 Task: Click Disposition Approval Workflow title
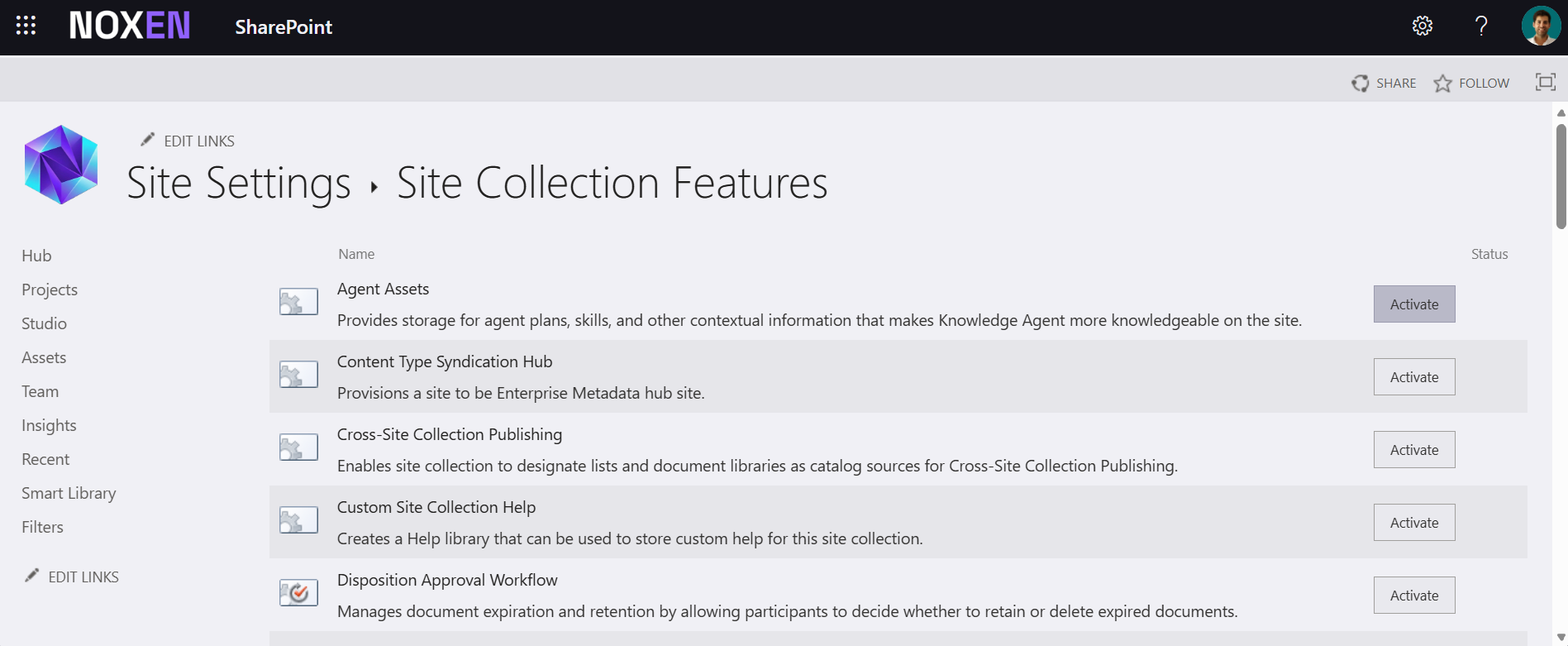point(447,580)
